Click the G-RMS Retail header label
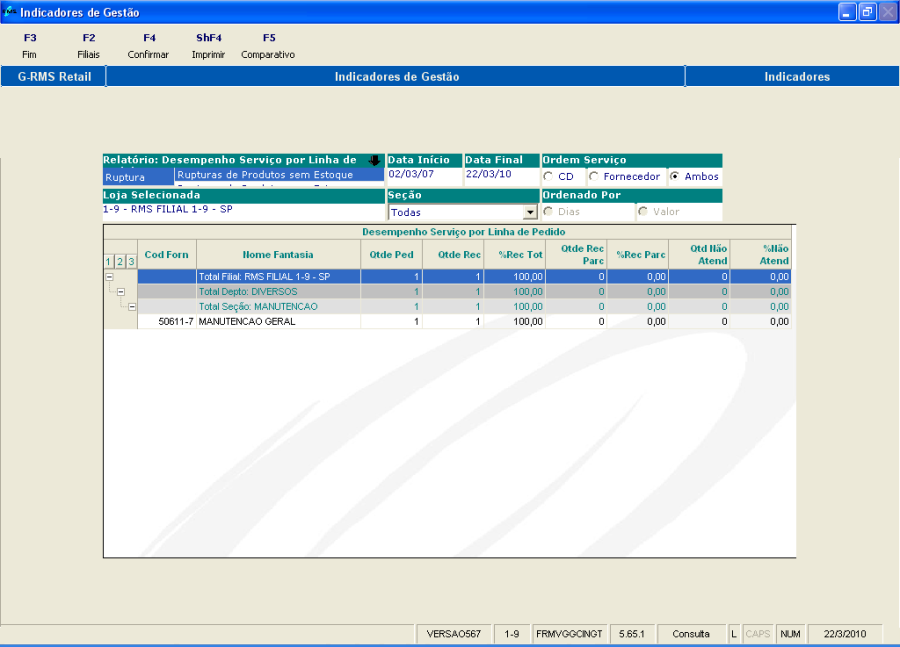 coord(54,77)
